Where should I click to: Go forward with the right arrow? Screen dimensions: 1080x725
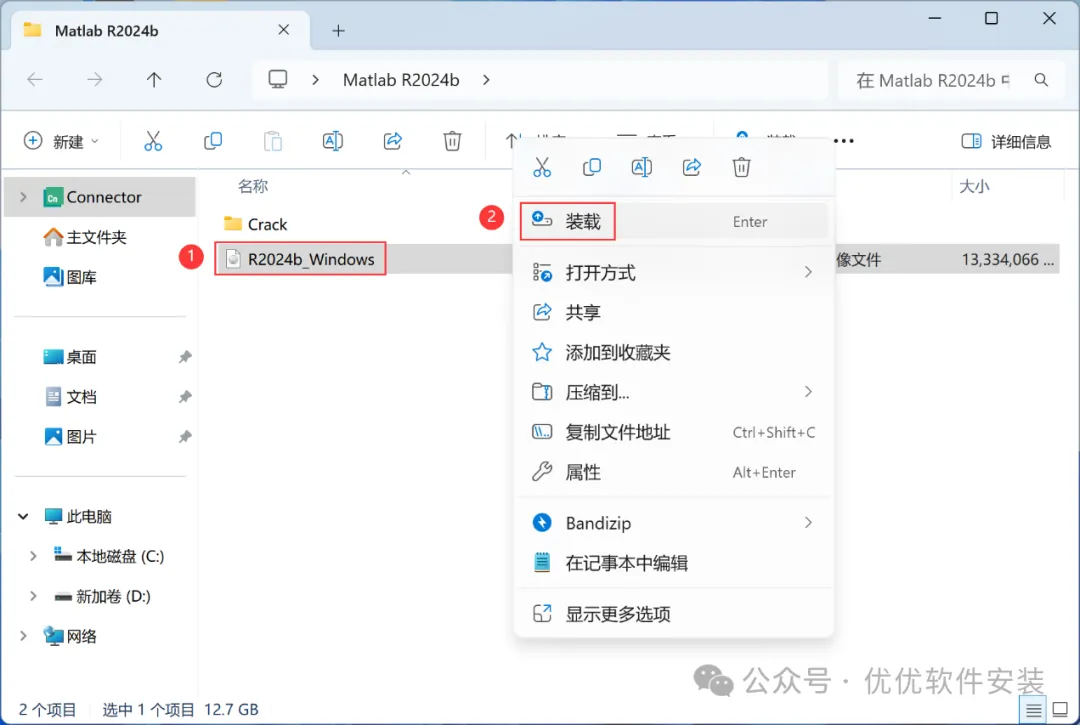pos(94,80)
